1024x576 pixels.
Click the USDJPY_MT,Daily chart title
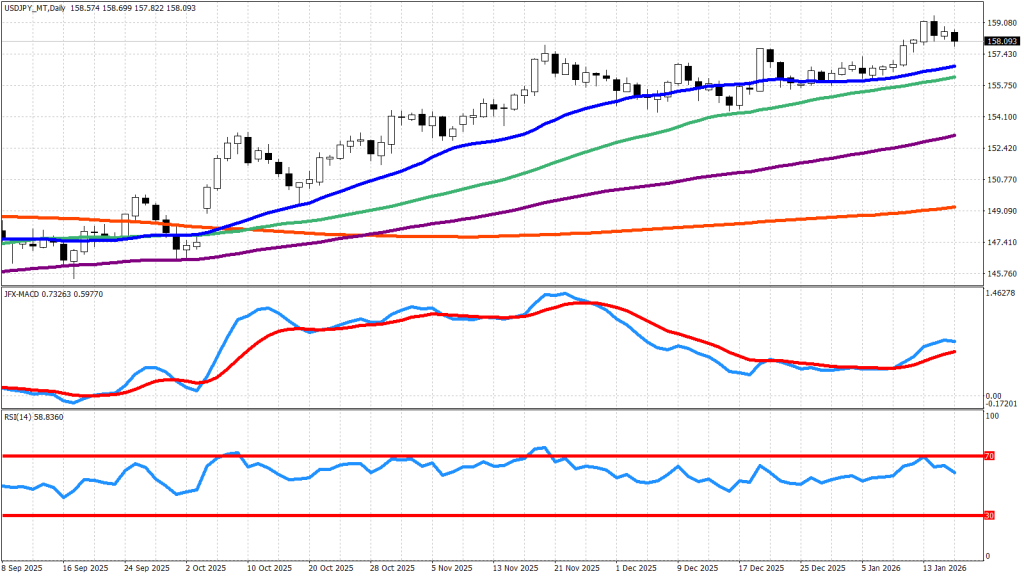coord(36,6)
